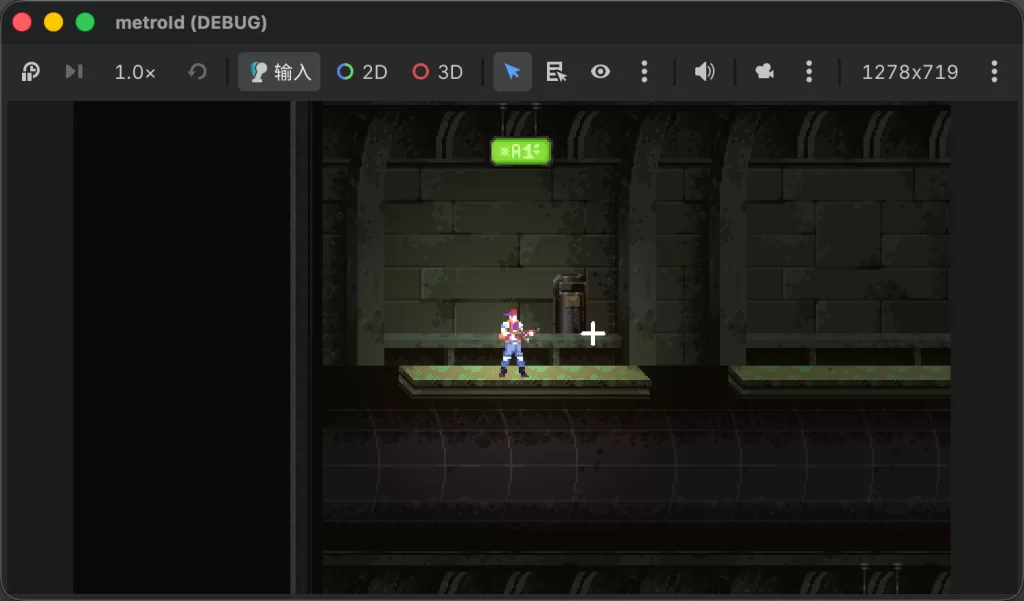Maximize the metroid debug window
This screenshot has height=601, width=1024.
pos(85,22)
